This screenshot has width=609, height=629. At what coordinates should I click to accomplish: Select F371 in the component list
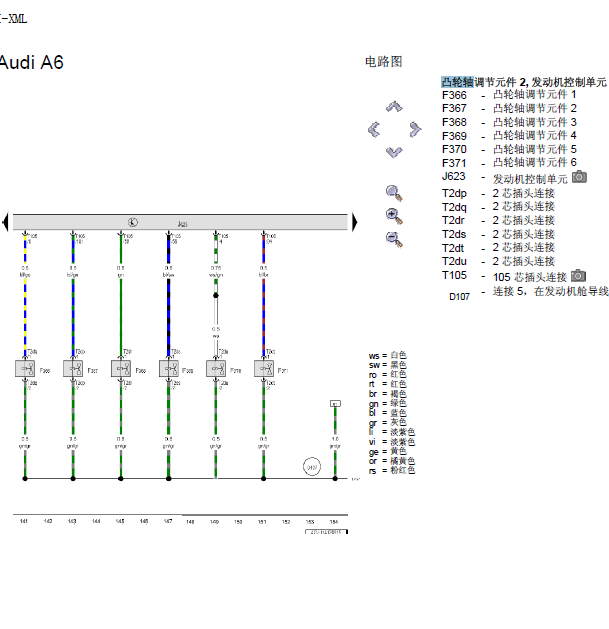click(454, 163)
